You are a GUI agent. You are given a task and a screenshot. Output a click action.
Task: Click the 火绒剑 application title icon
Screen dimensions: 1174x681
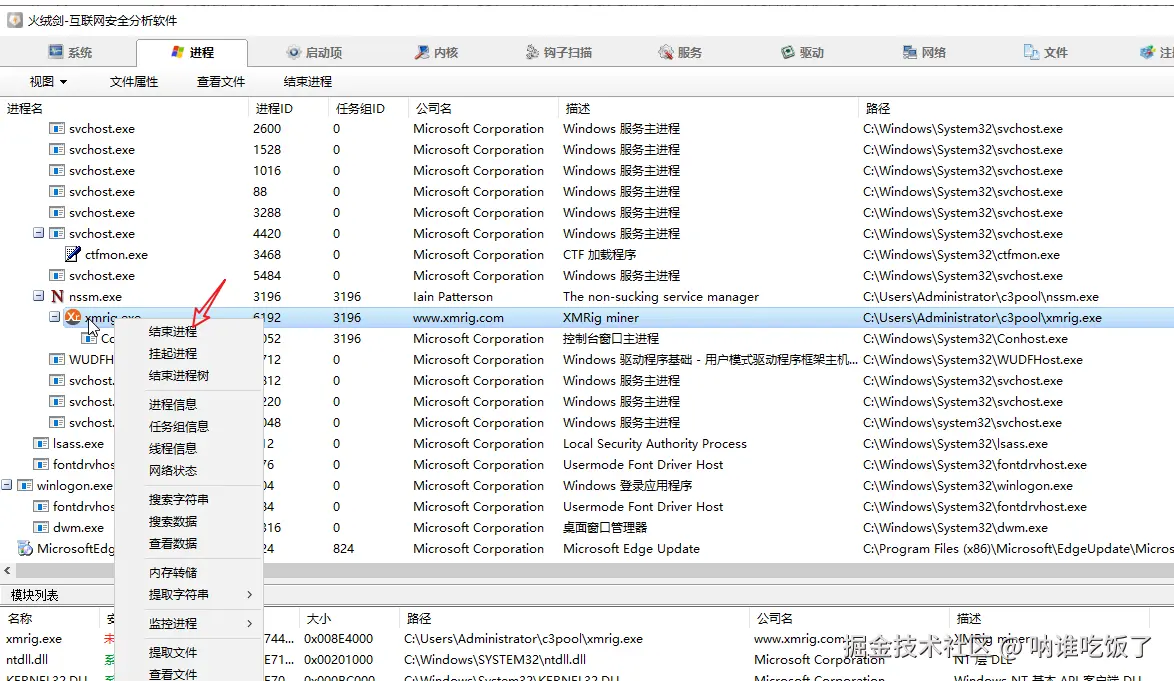point(15,20)
